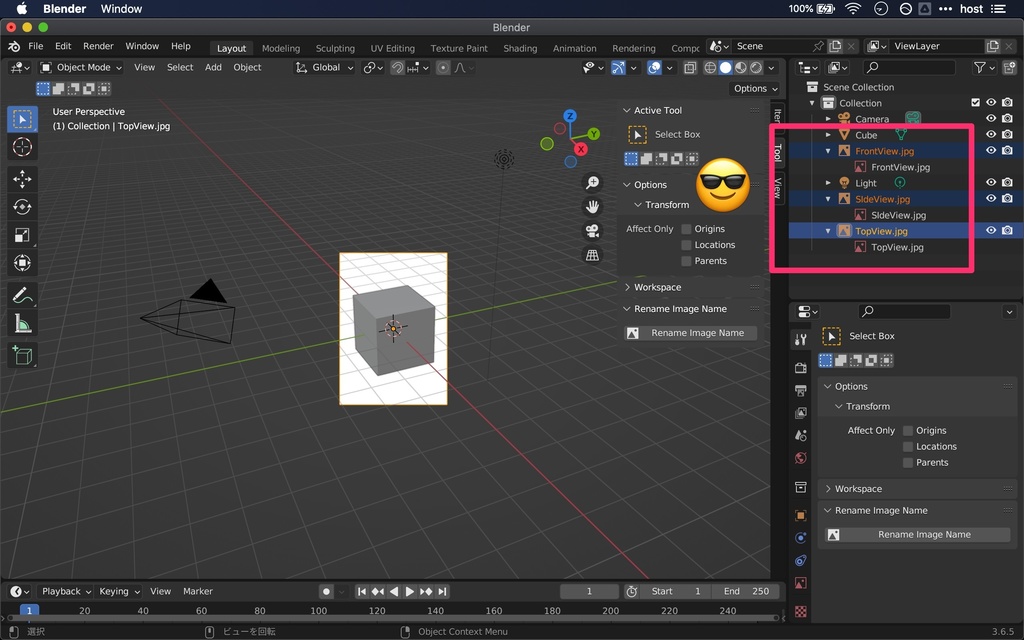The height and width of the screenshot is (640, 1024).
Task: Disable the Camera render visibility camera icon
Action: pyautogui.click(x=1007, y=119)
